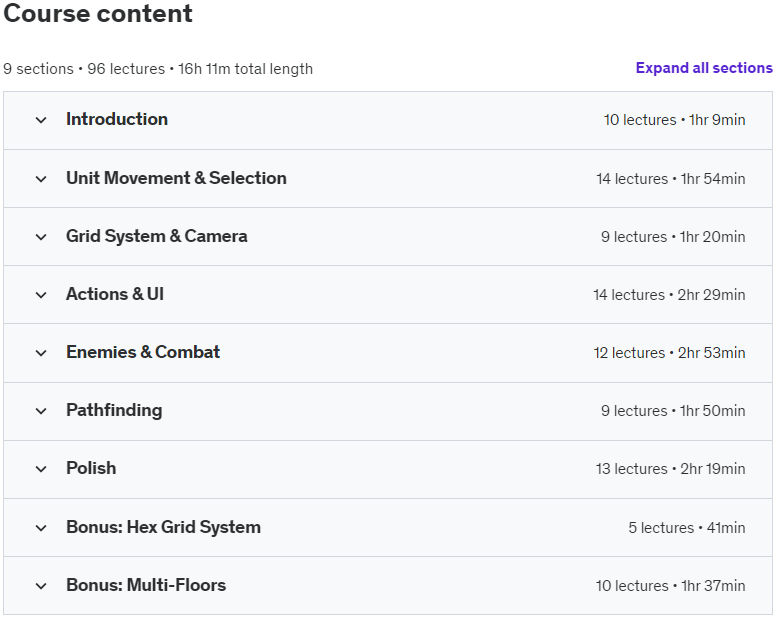Expand the Bonus: Hex Grid System chevron
The height and width of the screenshot is (617, 776).
pyautogui.click(x=41, y=528)
